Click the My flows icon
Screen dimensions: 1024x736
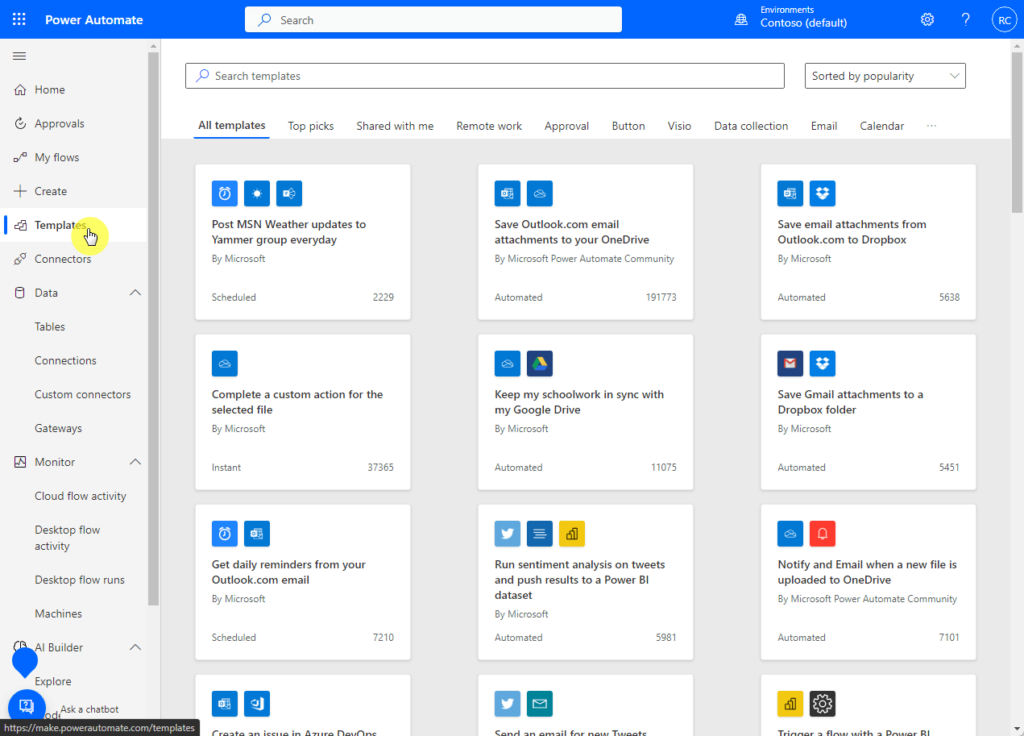click(x=20, y=157)
